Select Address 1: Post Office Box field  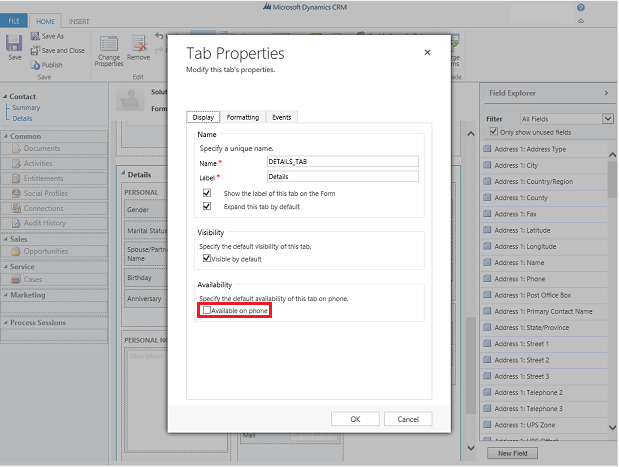[x=544, y=295]
